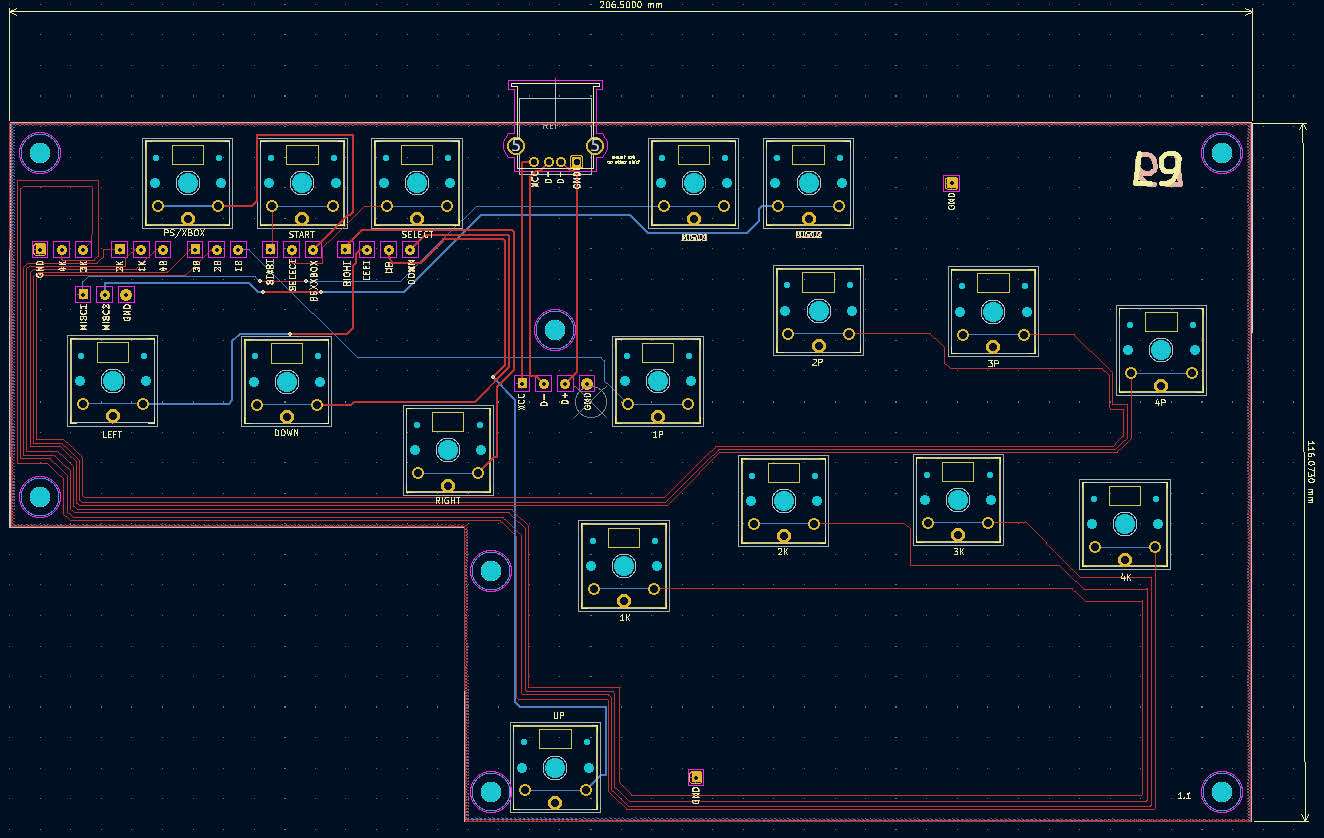
Task: Select the START switch footprint
Action: tap(302, 183)
